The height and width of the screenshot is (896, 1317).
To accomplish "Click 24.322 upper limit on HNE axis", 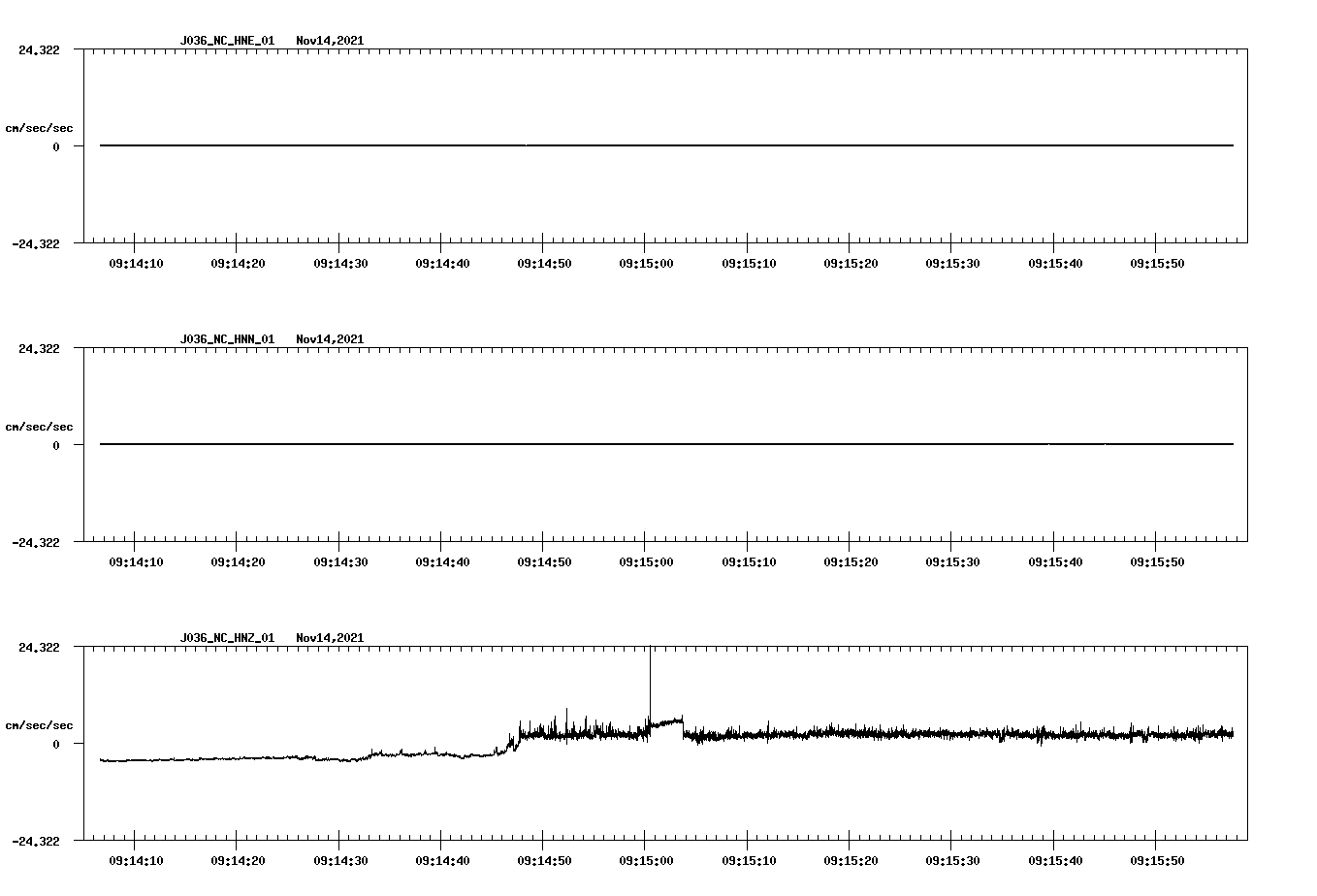I will tap(39, 49).
